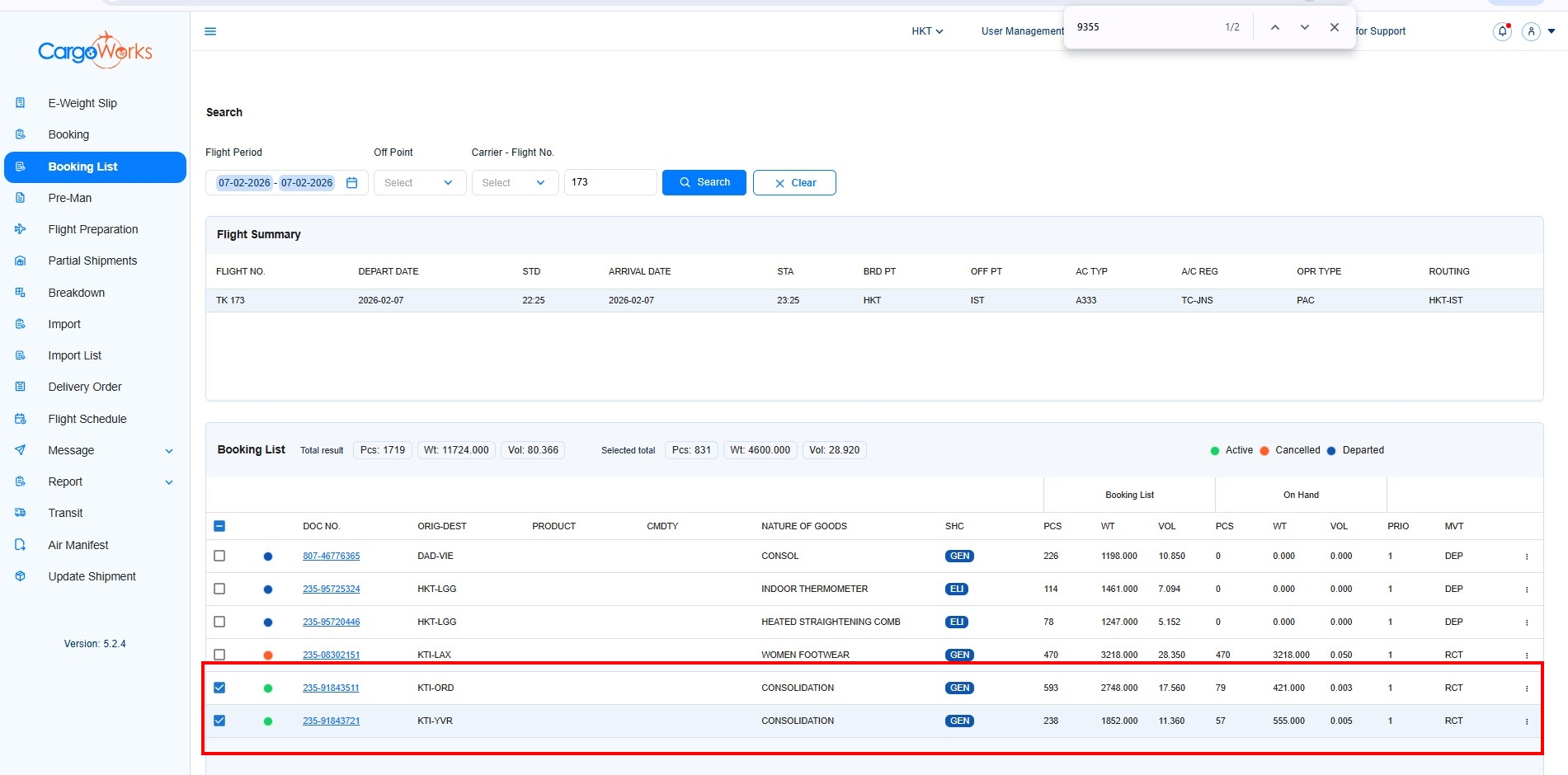Tick the checkbox for booking 235-95725324
1568x775 pixels.
(219, 589)
